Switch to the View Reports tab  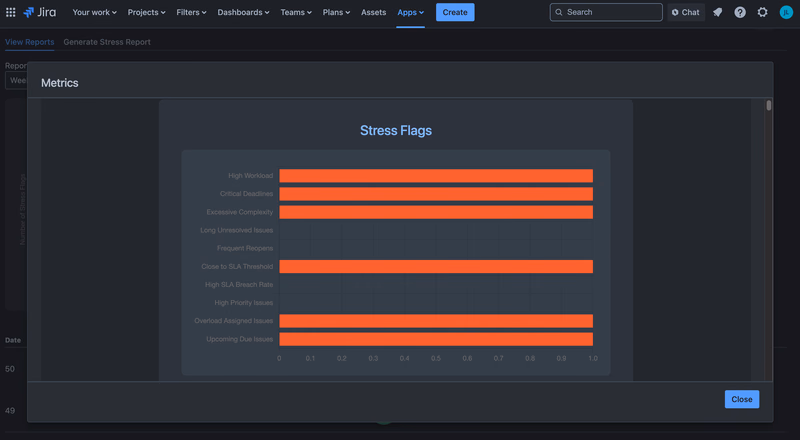coord(30,42)
